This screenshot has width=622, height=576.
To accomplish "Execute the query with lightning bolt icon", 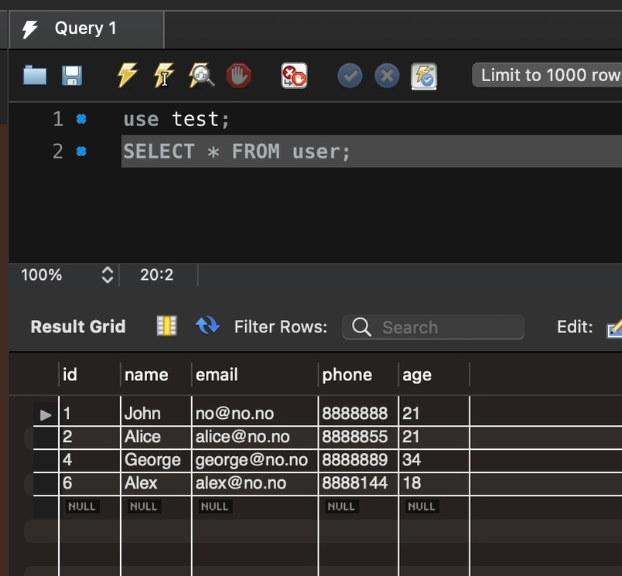I will (127, 75).
